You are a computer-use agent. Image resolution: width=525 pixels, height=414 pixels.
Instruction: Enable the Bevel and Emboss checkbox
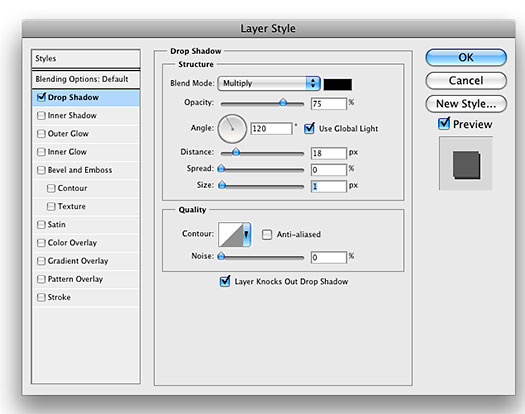[41, 170]
